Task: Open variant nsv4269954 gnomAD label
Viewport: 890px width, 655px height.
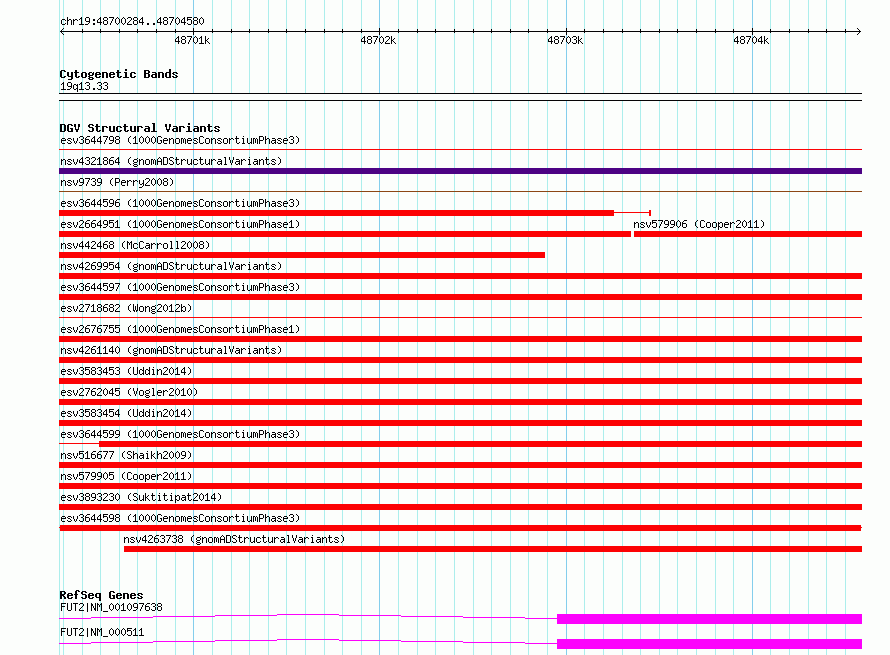Action: pyautogui.click(x=171, y=266)
